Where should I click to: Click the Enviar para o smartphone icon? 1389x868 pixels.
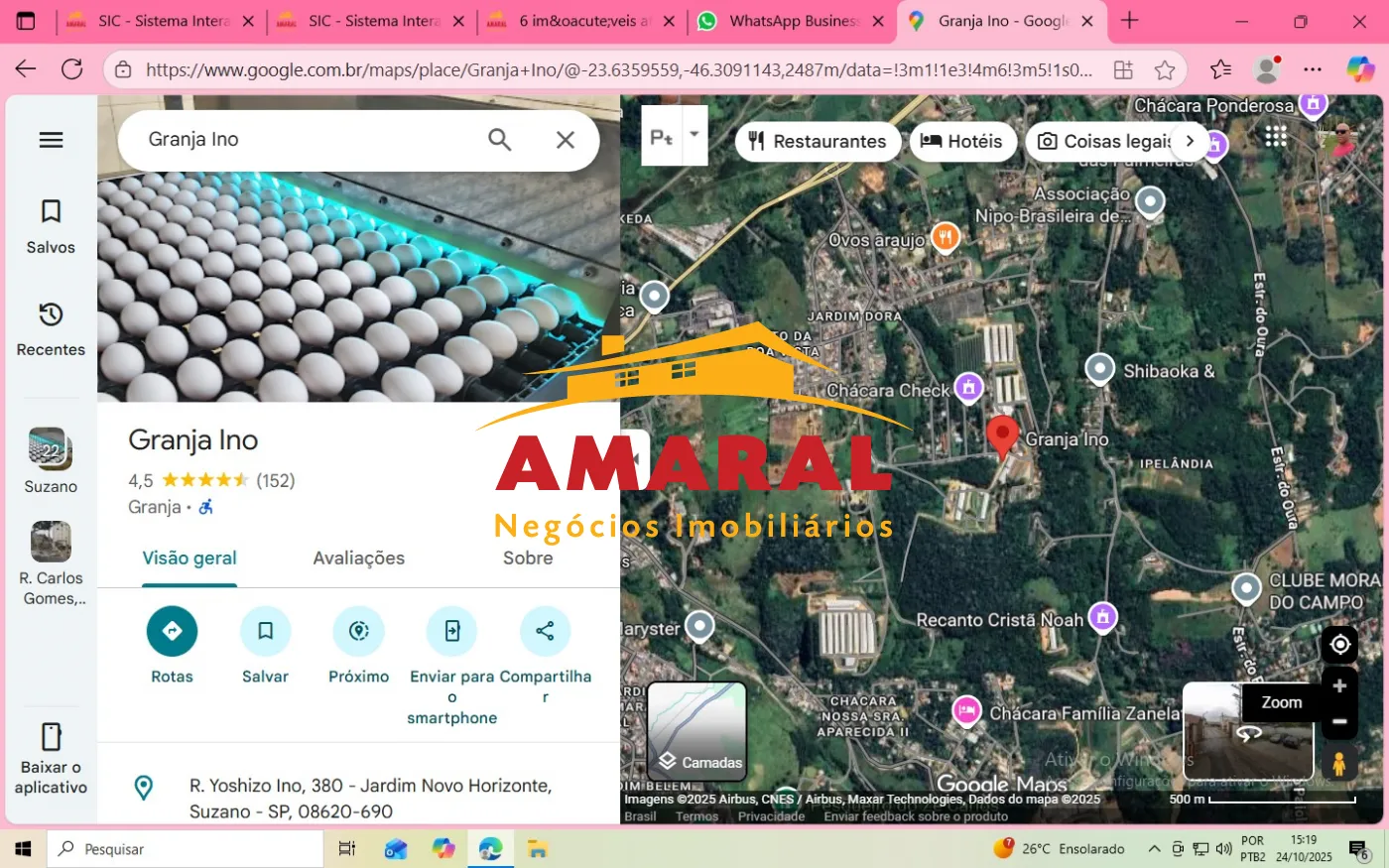point(451,631)
